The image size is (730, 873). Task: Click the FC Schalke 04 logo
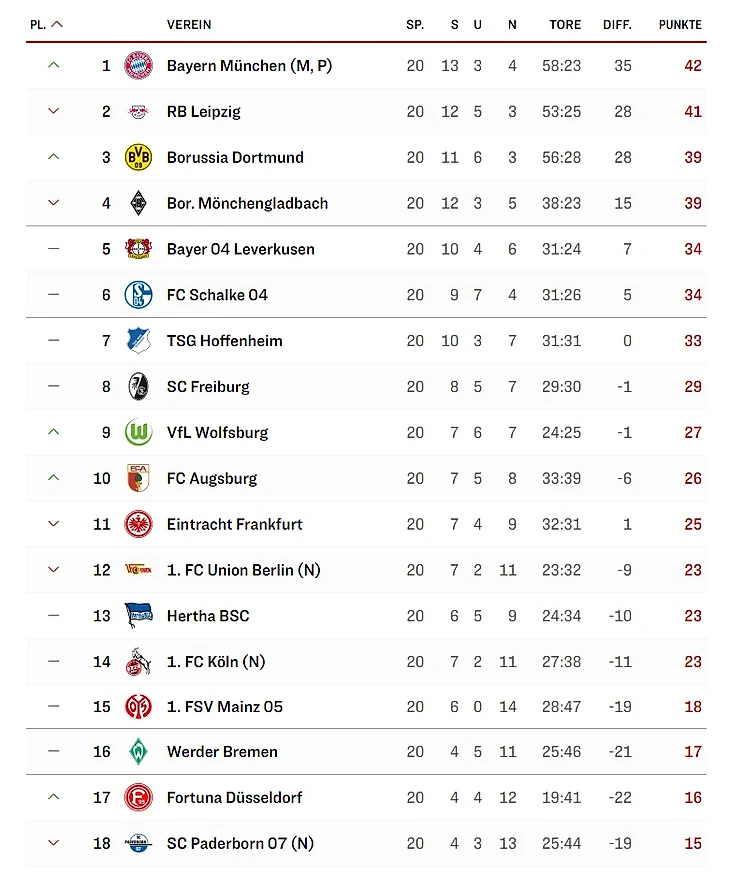pyautogui.click(x=138, y=295)
